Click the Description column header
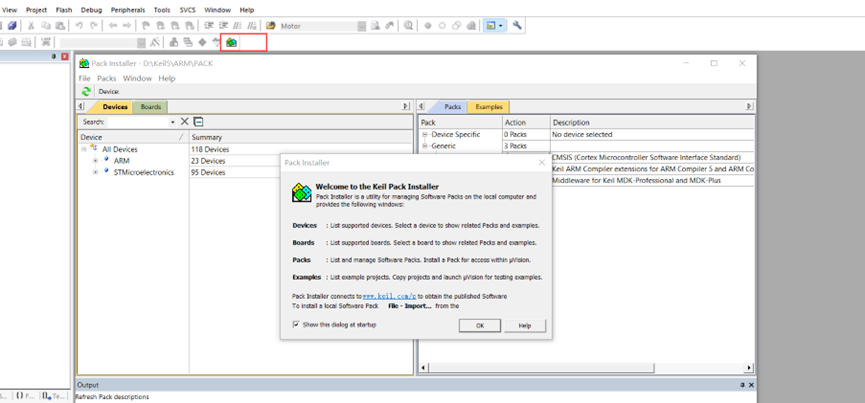Screen dimensions: 865x403 (x=652, y=122)
